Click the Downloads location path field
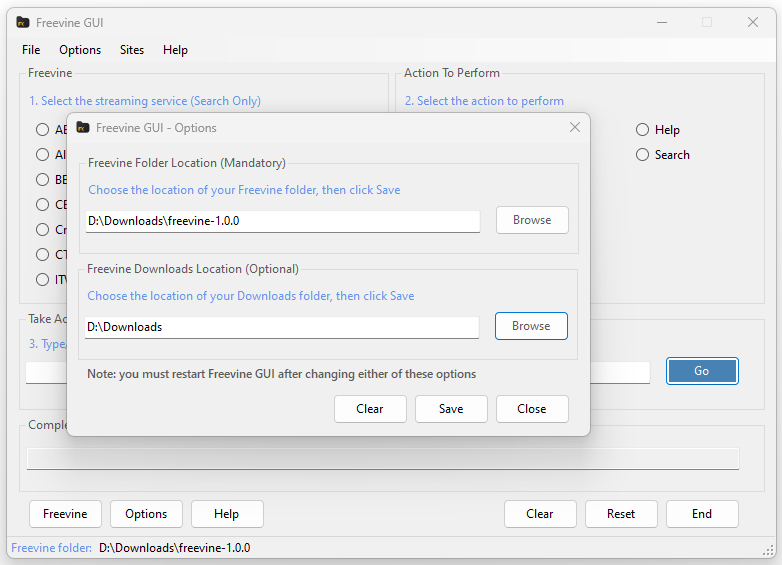Image resolution: width=782 pixels, height=565 pixels. 282,327
